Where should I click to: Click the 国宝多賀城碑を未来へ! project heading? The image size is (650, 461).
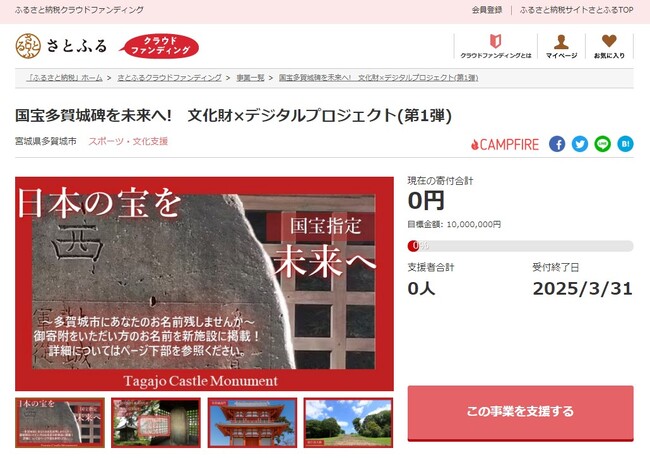(233, 116)
